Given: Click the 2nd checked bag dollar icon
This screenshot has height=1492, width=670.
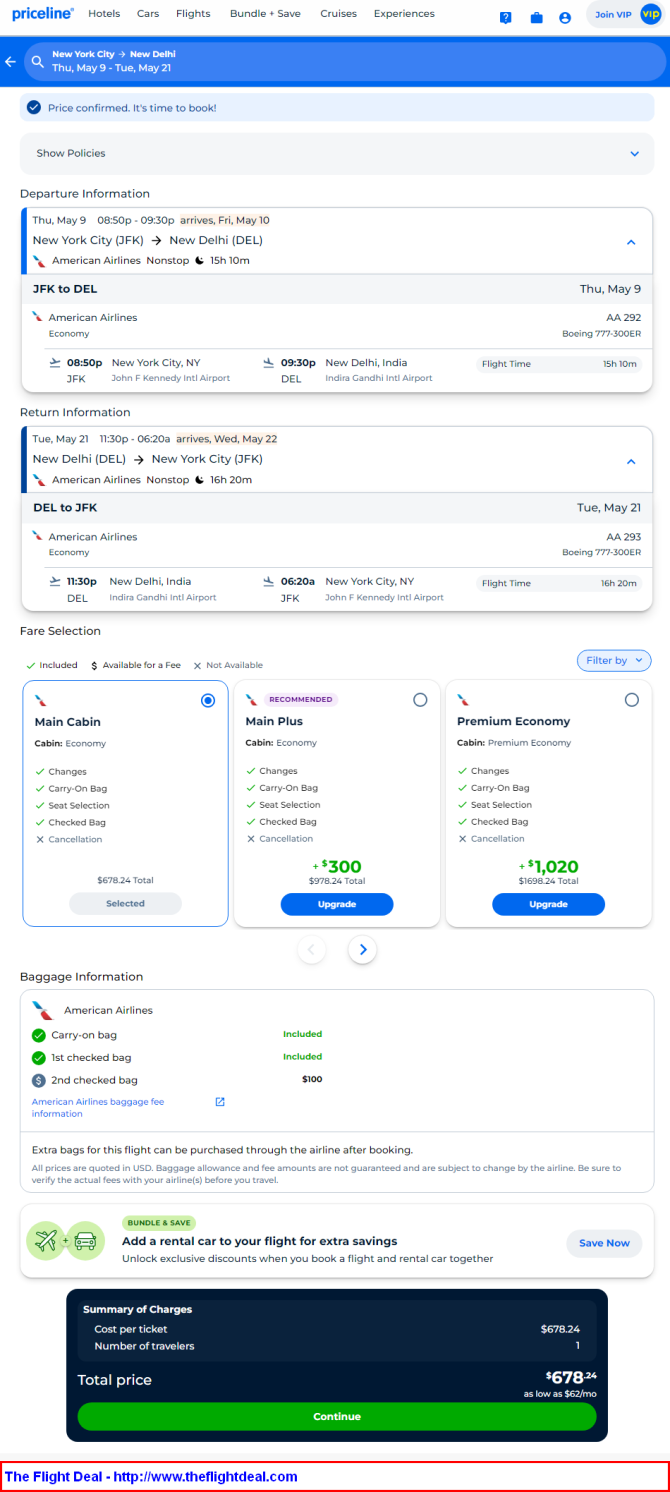Looking at the screenshot, I should [39, 1080].
